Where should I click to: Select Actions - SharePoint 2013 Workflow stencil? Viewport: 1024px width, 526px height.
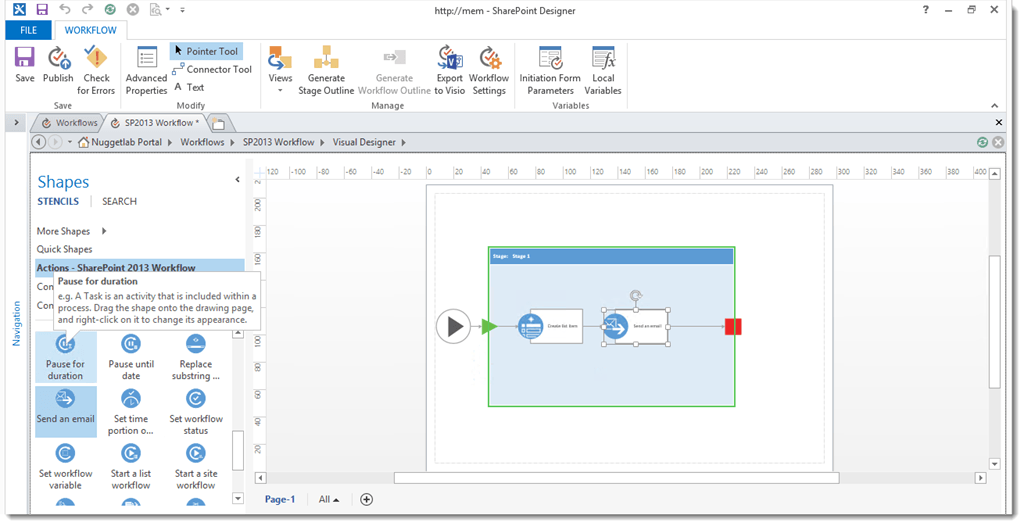pos(140,267)
